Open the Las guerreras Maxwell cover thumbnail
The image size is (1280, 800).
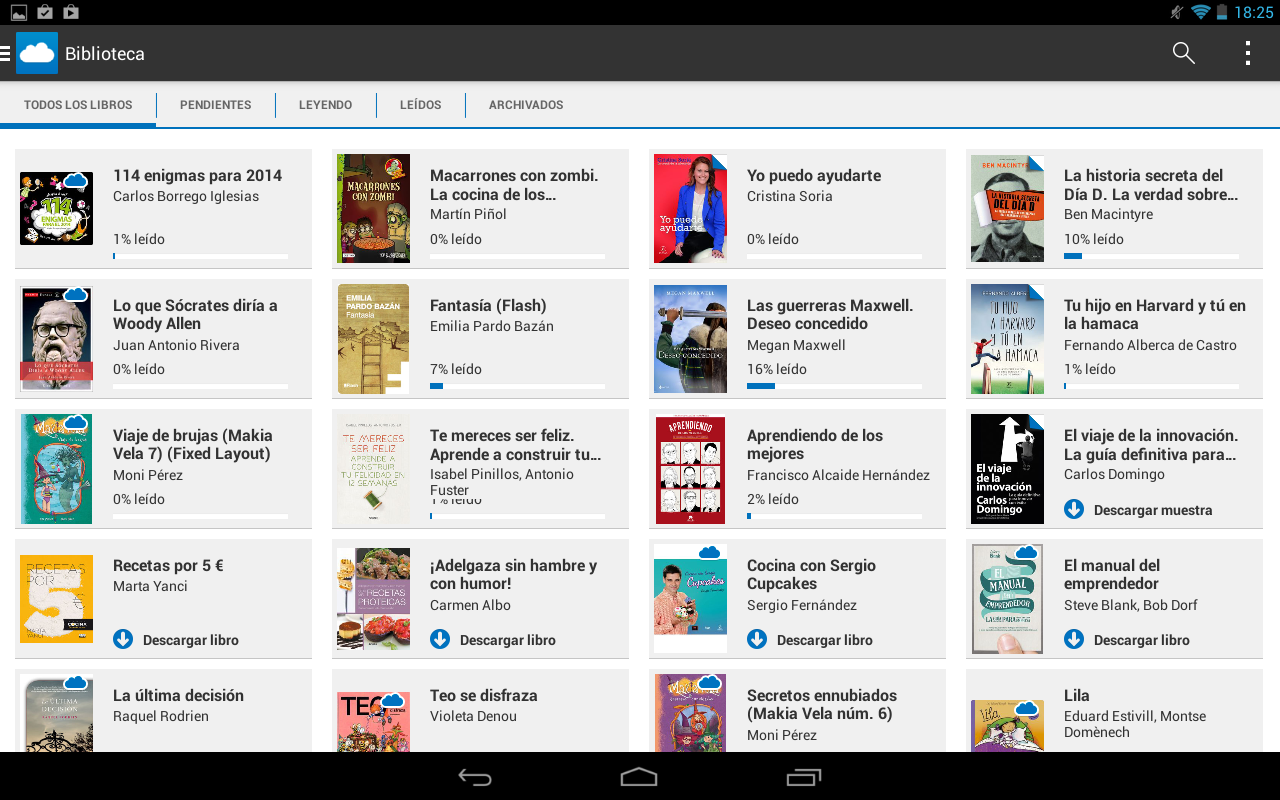pos(690,339)
